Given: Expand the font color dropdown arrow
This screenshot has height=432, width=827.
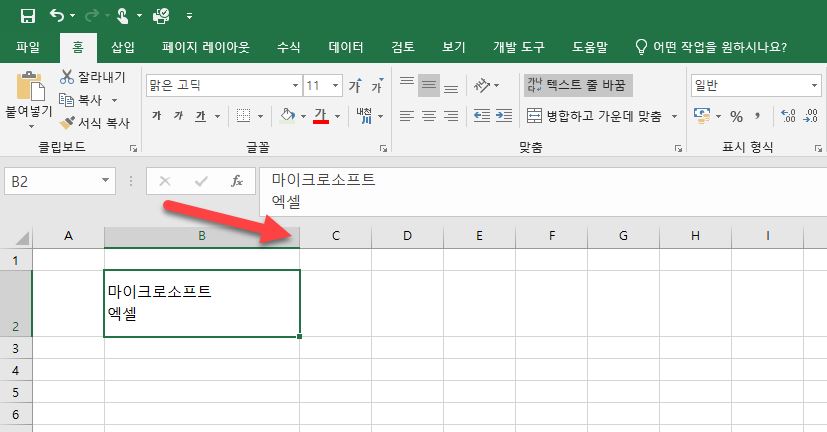Looking at the screenshot, I should click(x=338, y=117).
